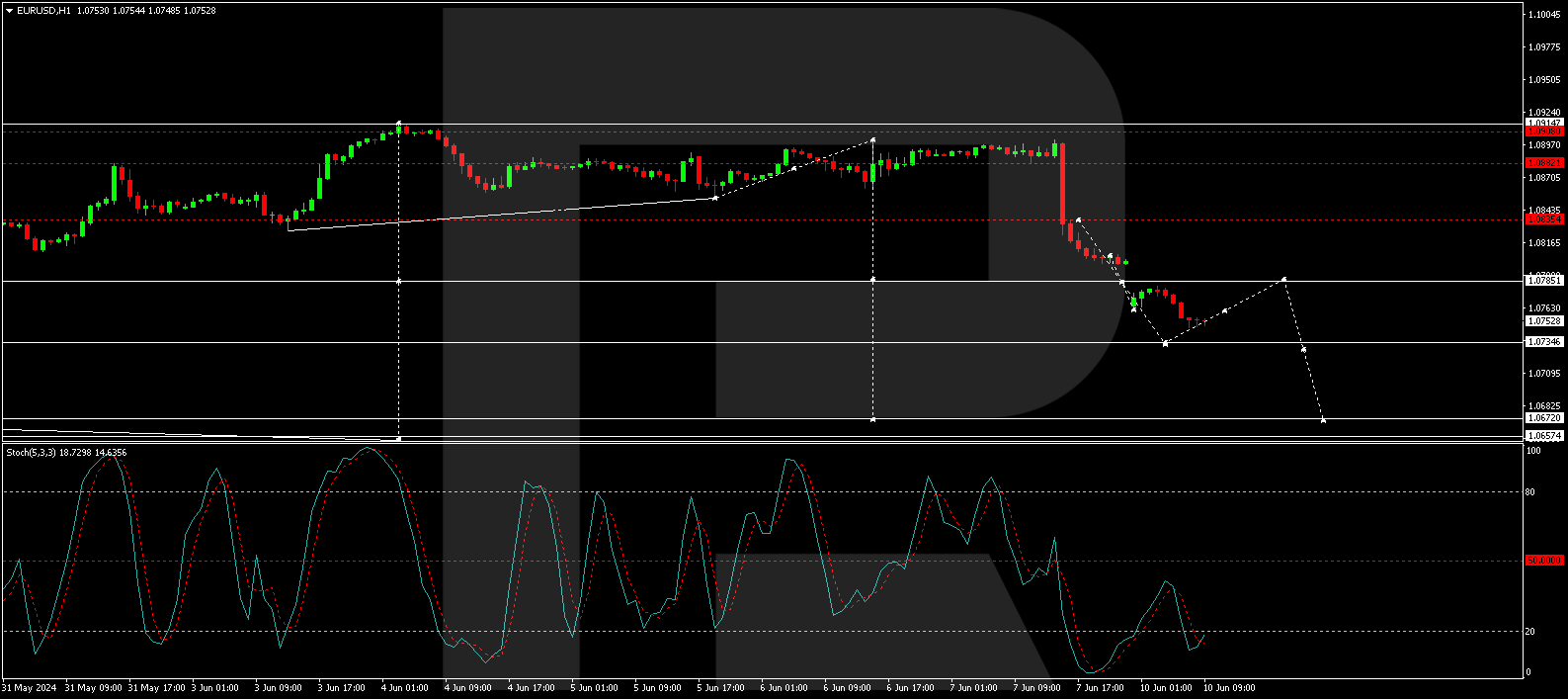Click the 5 Jun 01:00 time label
The width and height of the screenshot is (1568, 699).
coord(595,688)
